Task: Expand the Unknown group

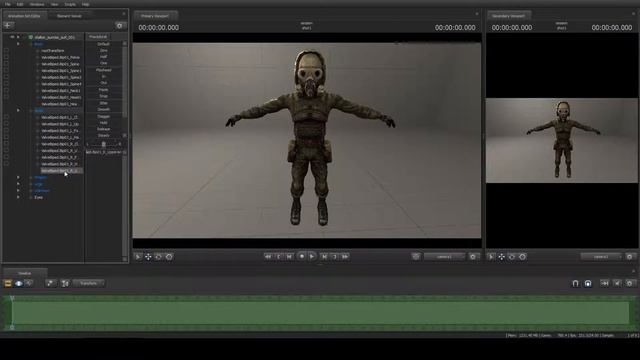Action: click(x=18, y=191)
